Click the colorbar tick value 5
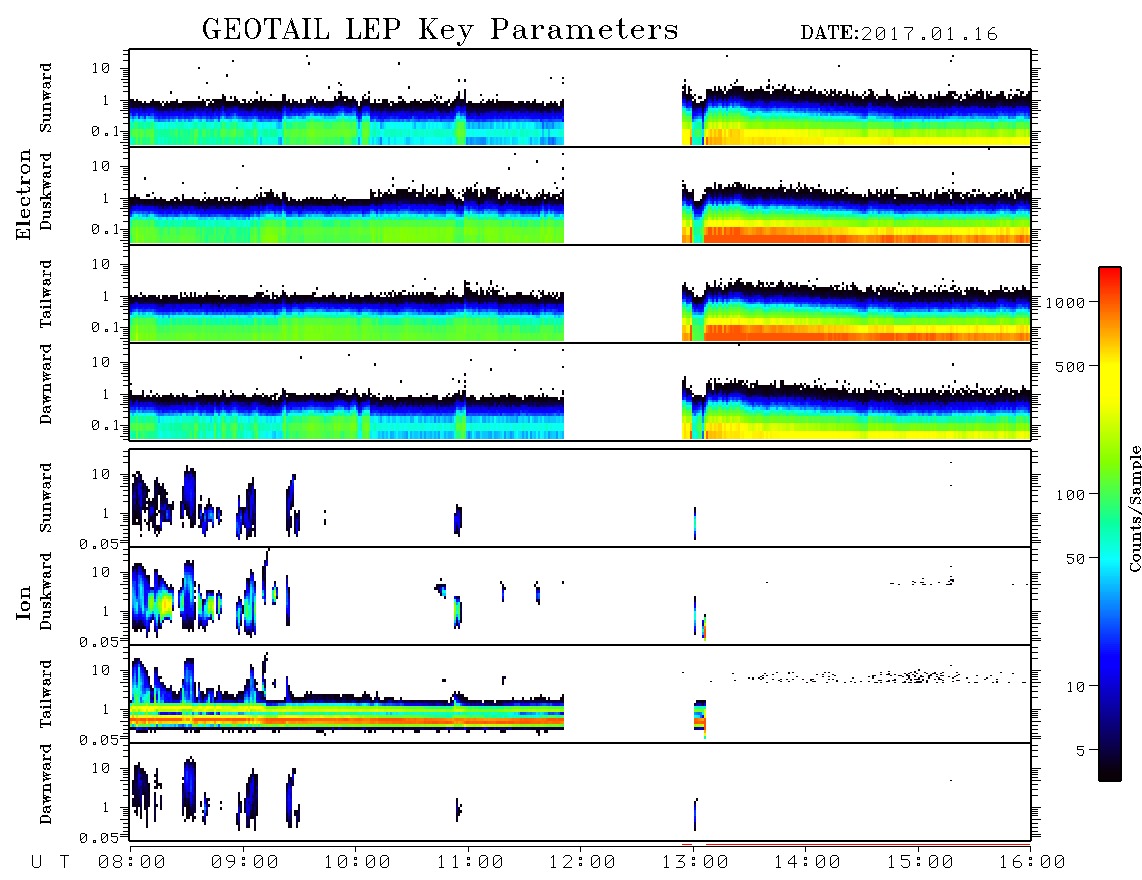This screenshot has height=880, width=1142. click(x=1081, y=750)
